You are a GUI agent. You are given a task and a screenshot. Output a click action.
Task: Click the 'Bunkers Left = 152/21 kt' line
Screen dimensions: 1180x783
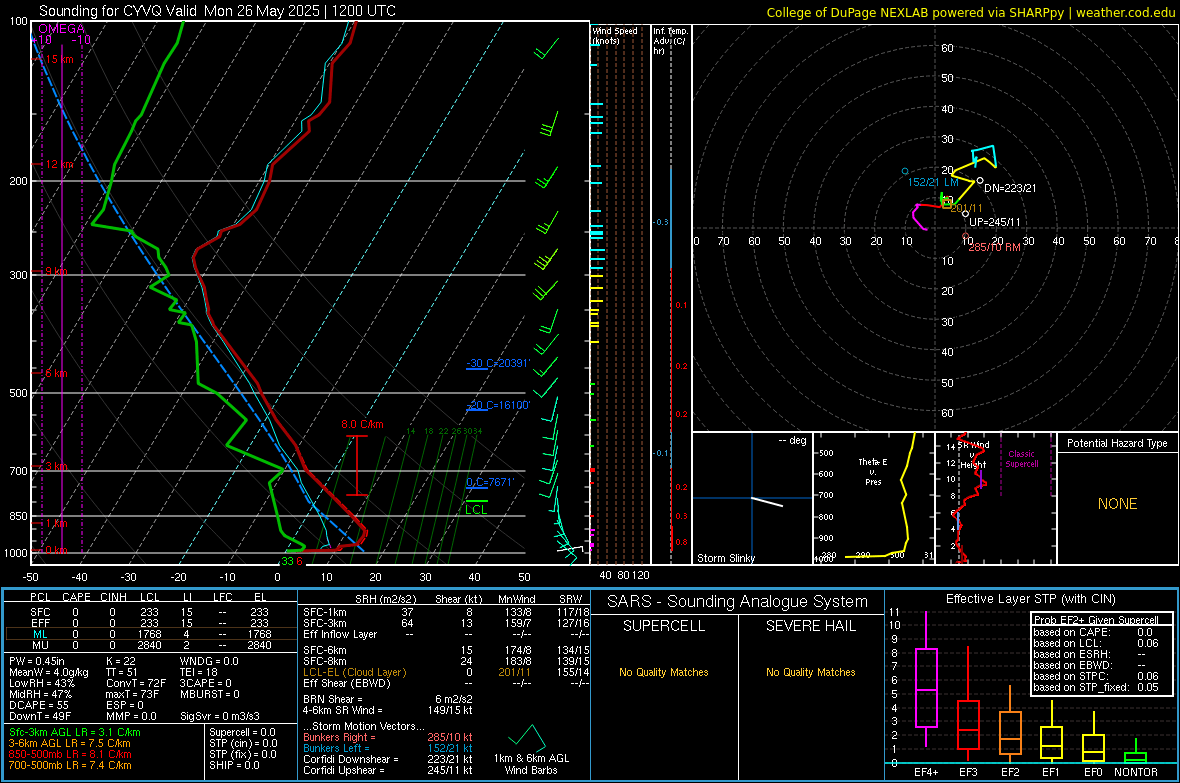tap(388, 748)
